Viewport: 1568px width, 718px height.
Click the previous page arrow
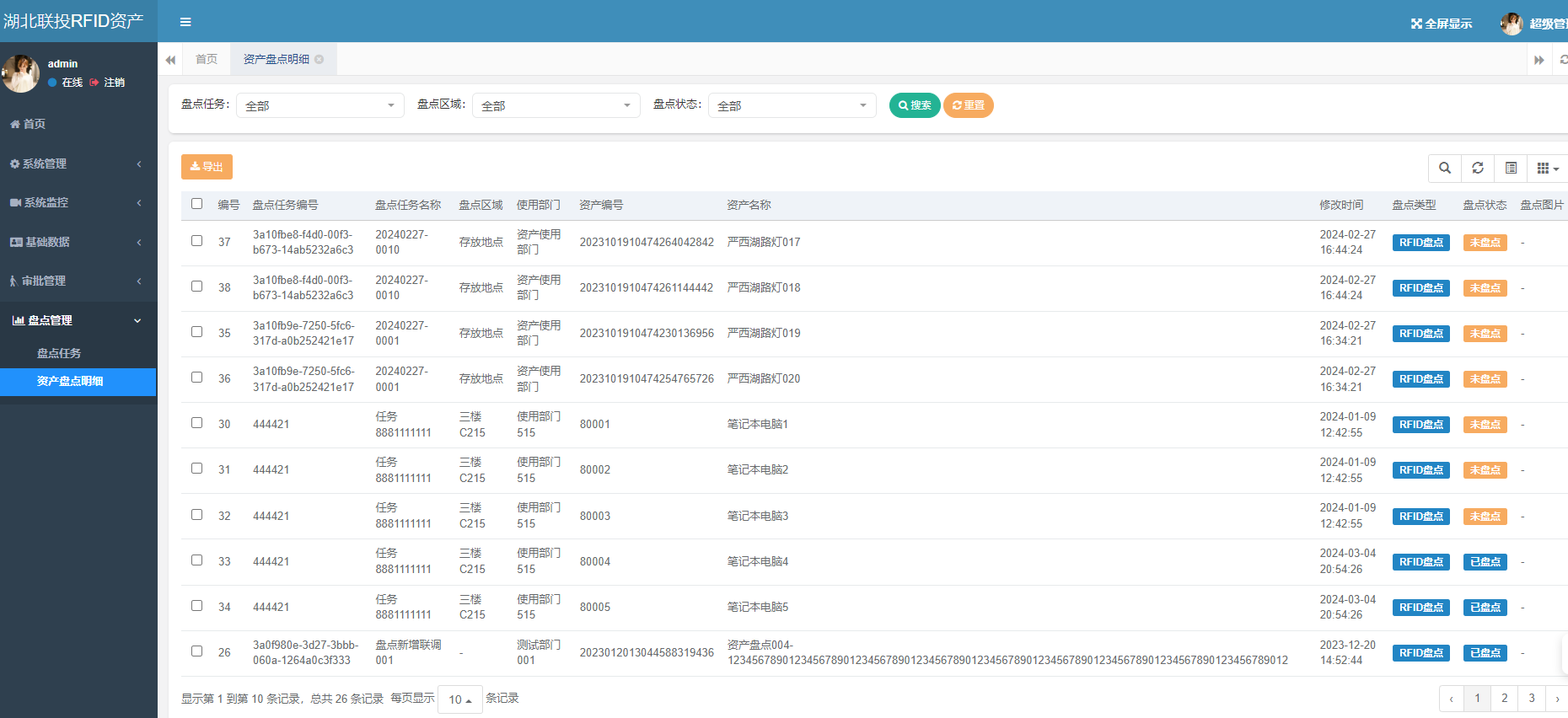[1451, 698]
